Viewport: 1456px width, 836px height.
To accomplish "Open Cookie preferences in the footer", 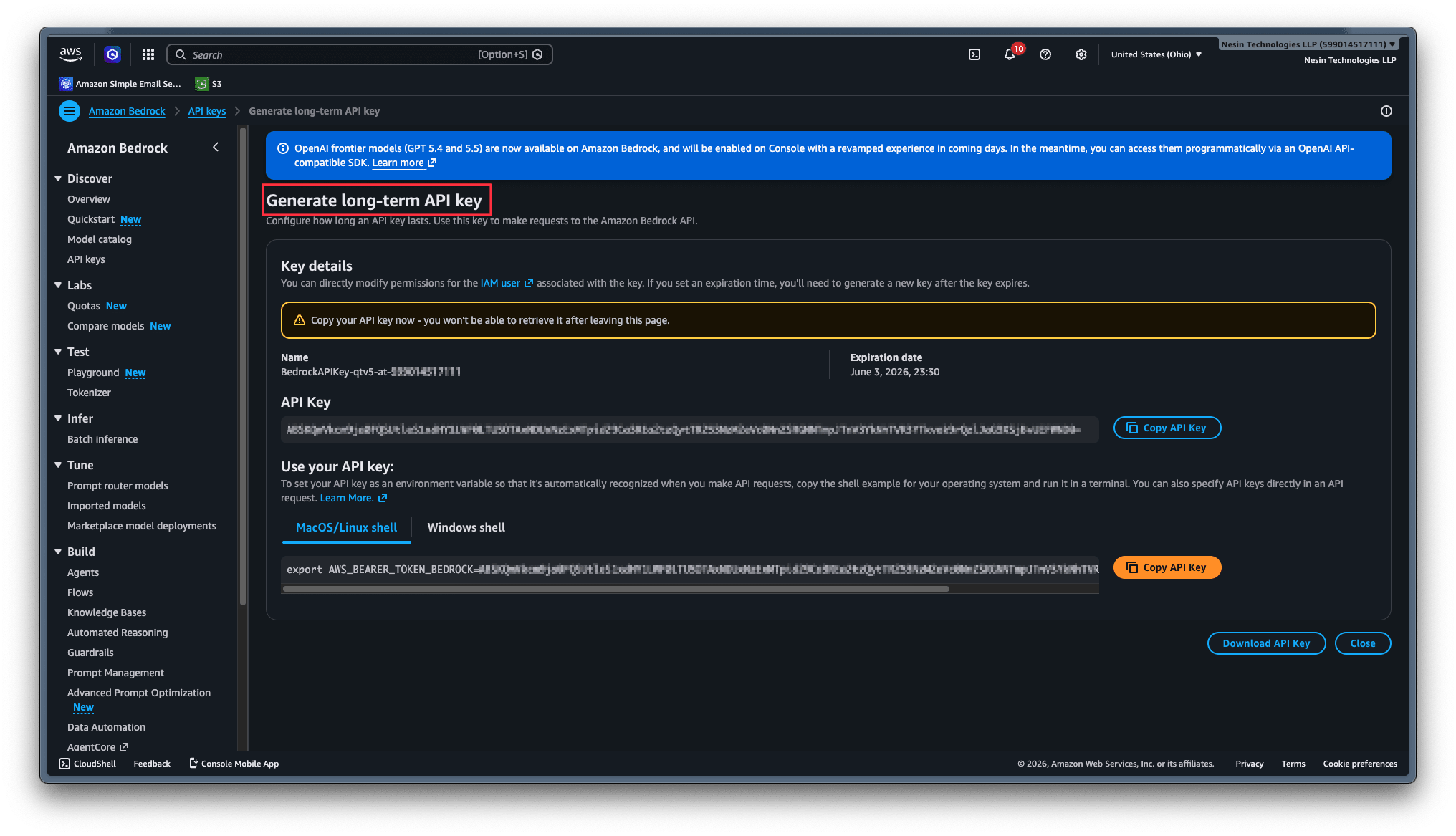I will pyautogui.click(x=1360, y=764).
